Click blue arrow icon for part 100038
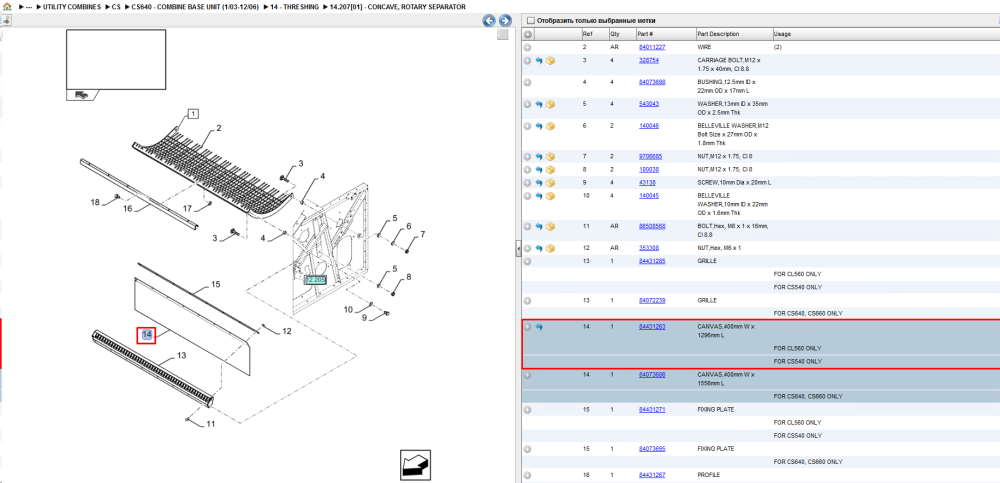 pos(539,170)
